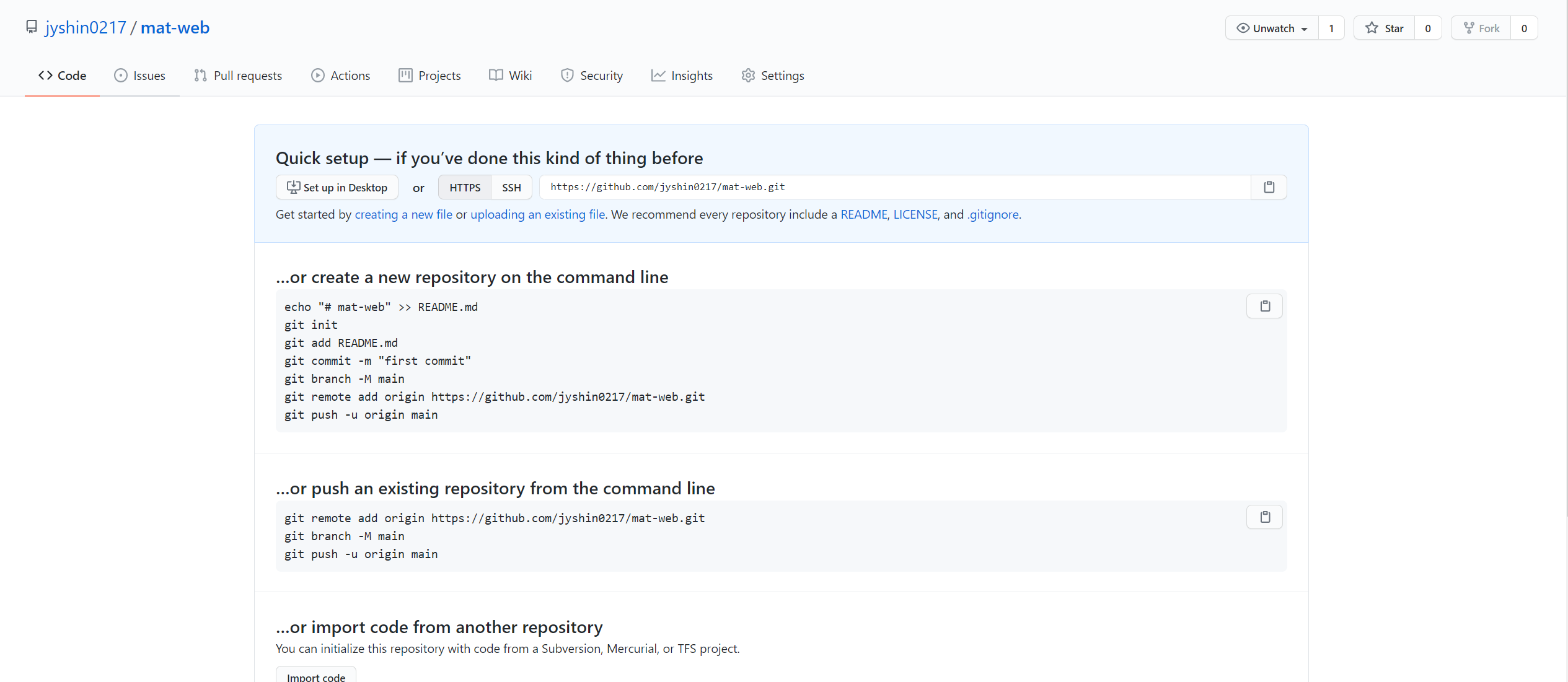Image resolution: width=1568 pixels, height=682 pixels.
Task: Follow the creating a new file link
Action: click(403, 214)
